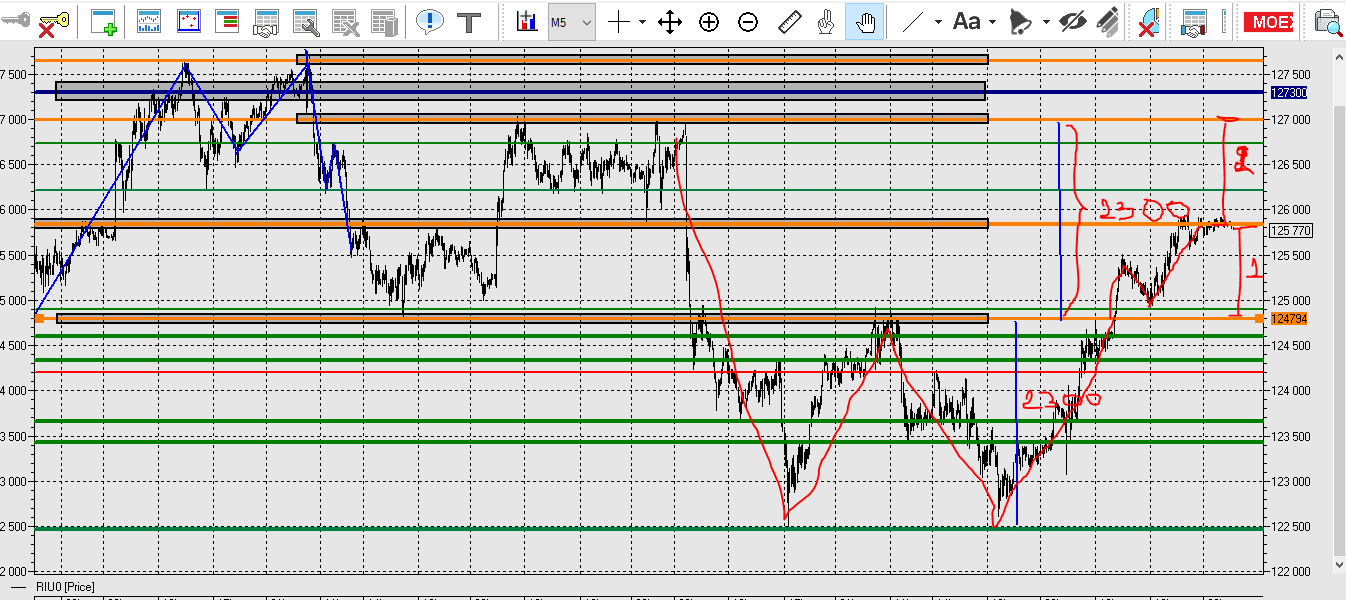Viewport: 1346px width, 600px height.
Task: Click the right orange handle of 124794 line
Action: pyautogui.click(x=1258, y=319)
